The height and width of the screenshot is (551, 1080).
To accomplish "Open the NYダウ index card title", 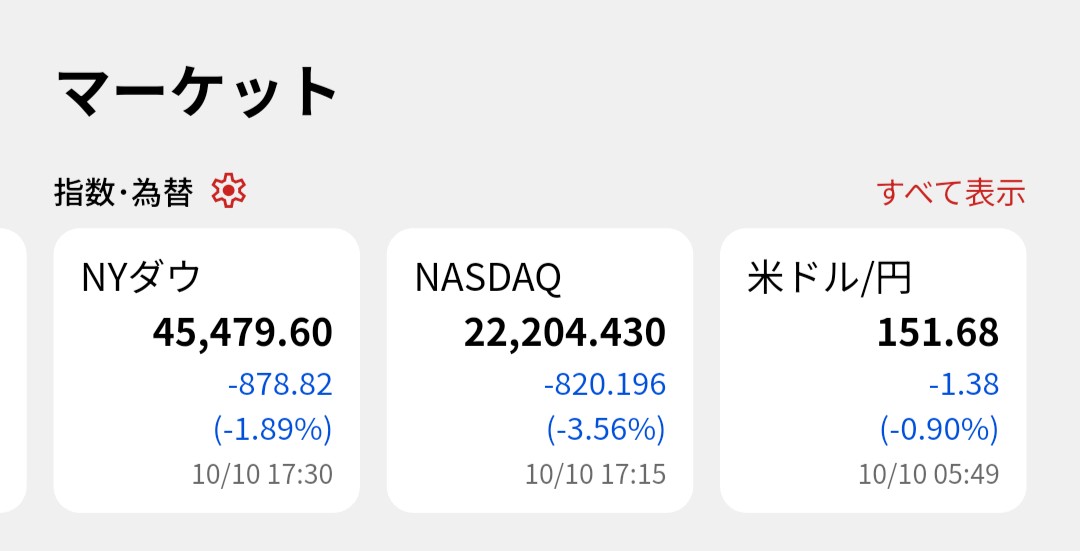I will point(141,278).
